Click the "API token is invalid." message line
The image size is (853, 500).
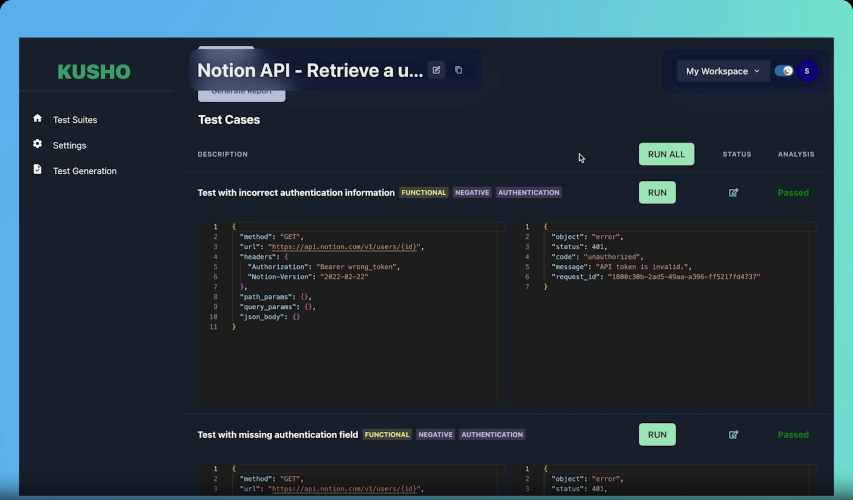[x=621, y=267]
